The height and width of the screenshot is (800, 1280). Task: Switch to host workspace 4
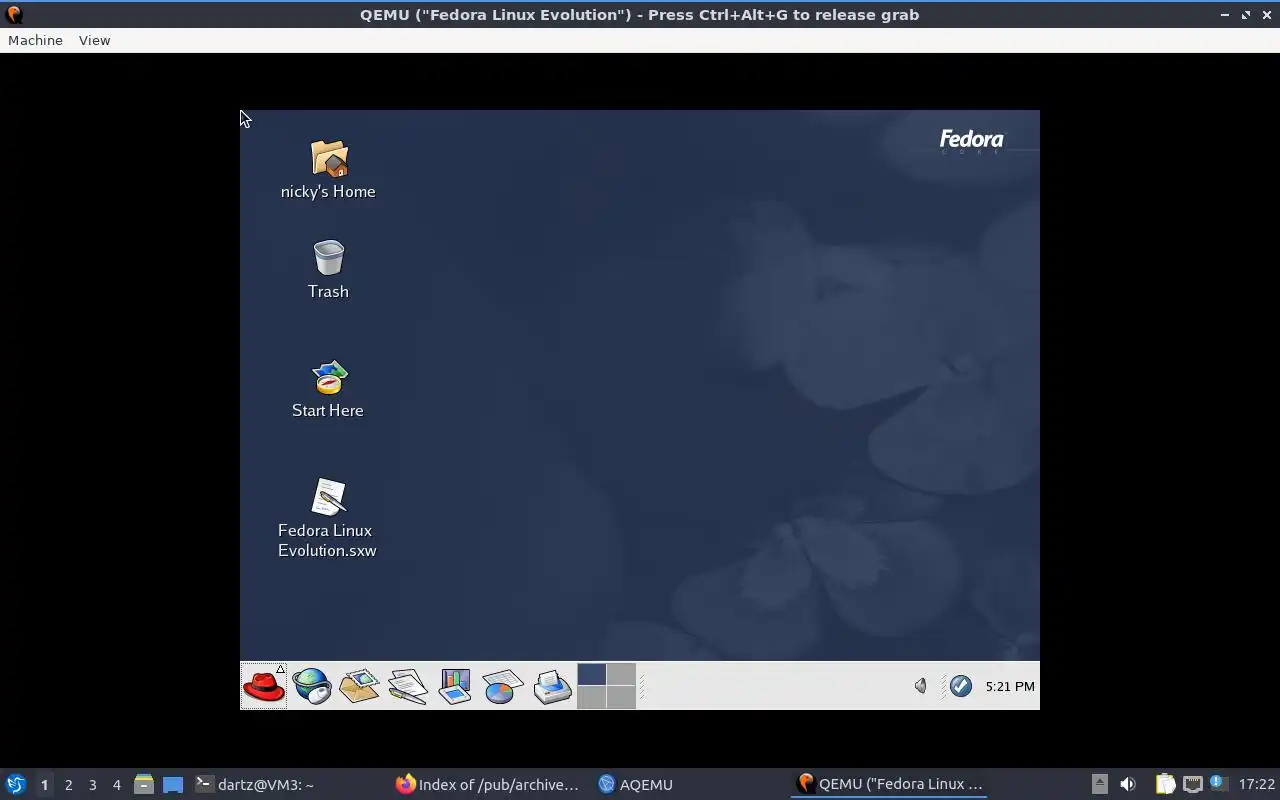116,785
